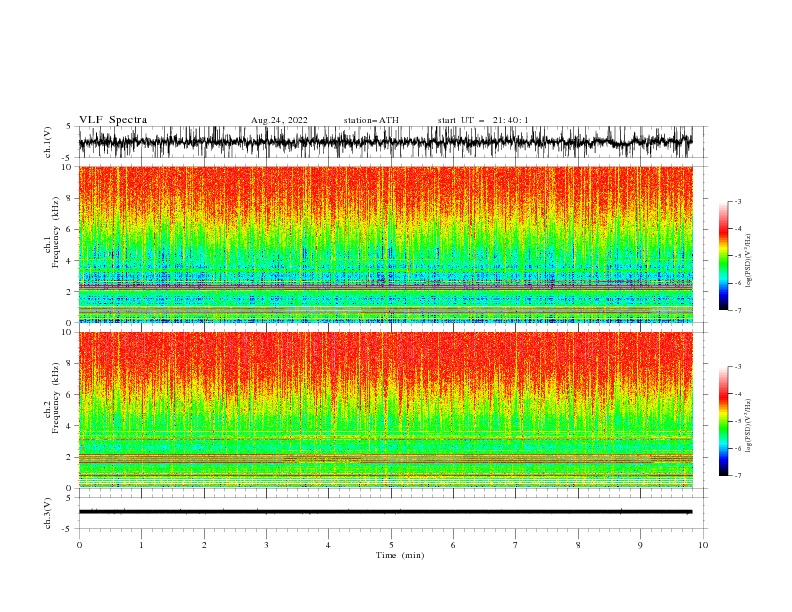Select the date text "Aug.24, 2022"

[279, 120]
